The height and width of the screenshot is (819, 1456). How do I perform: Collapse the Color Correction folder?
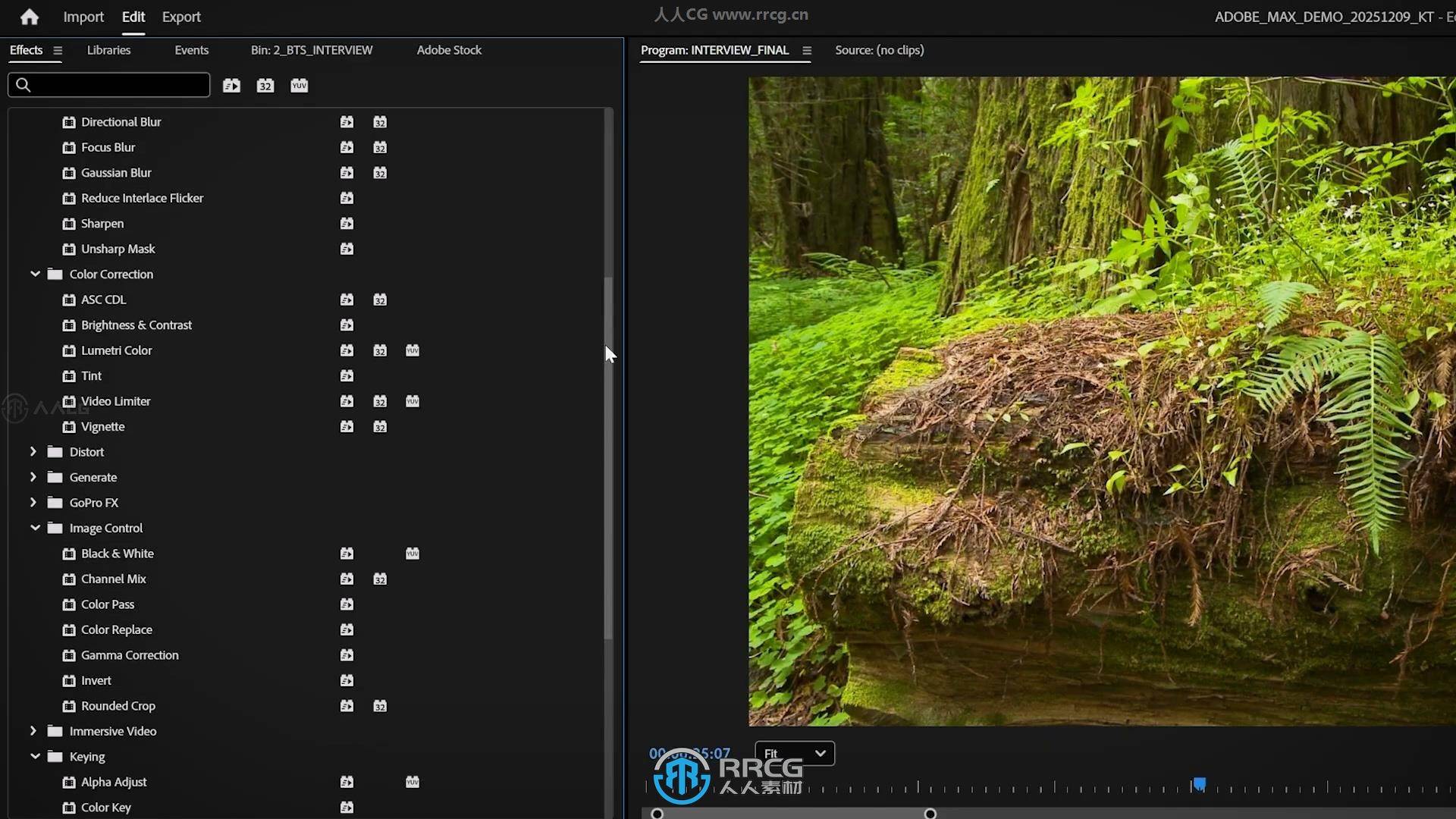point(35,274)
